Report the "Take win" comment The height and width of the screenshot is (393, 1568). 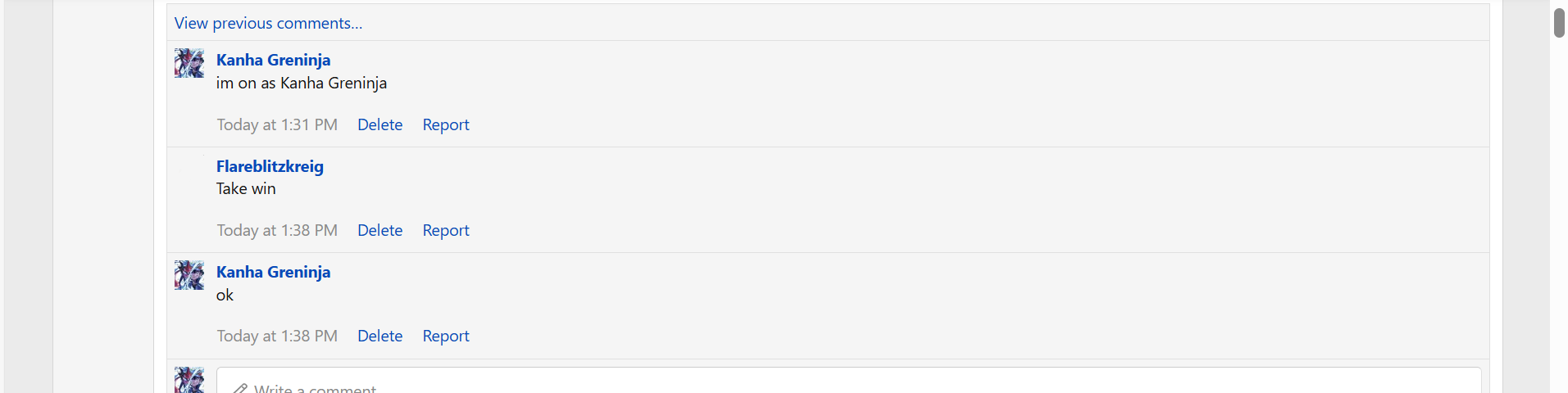point(446,230)
